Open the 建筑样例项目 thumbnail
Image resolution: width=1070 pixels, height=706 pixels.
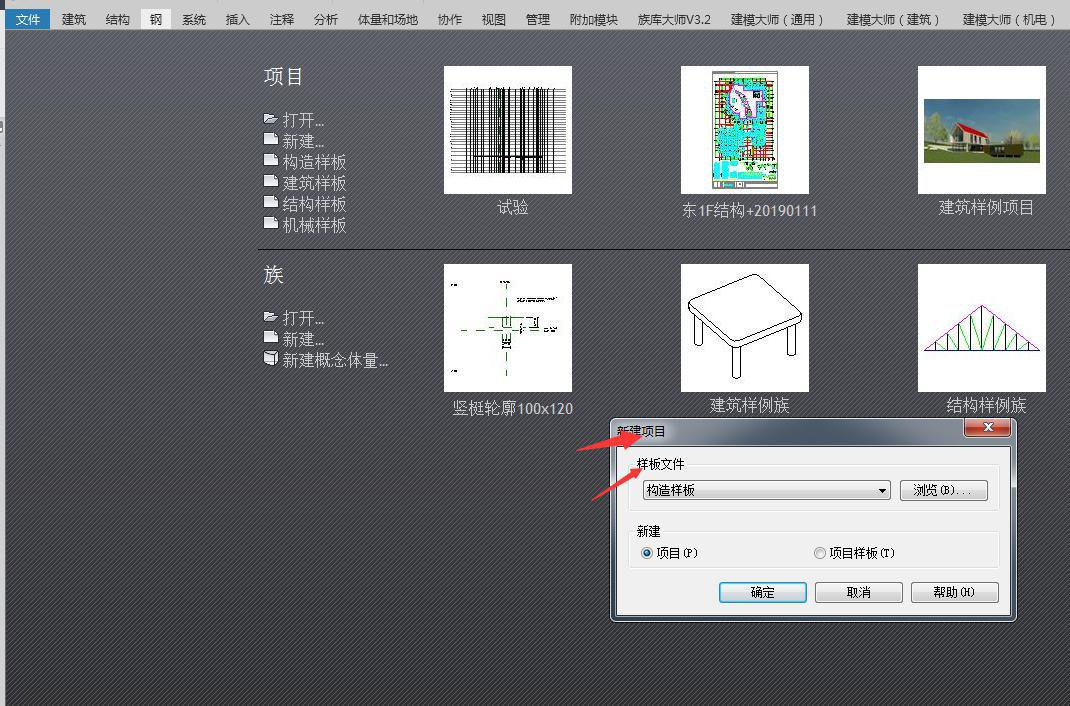point(981,130)
